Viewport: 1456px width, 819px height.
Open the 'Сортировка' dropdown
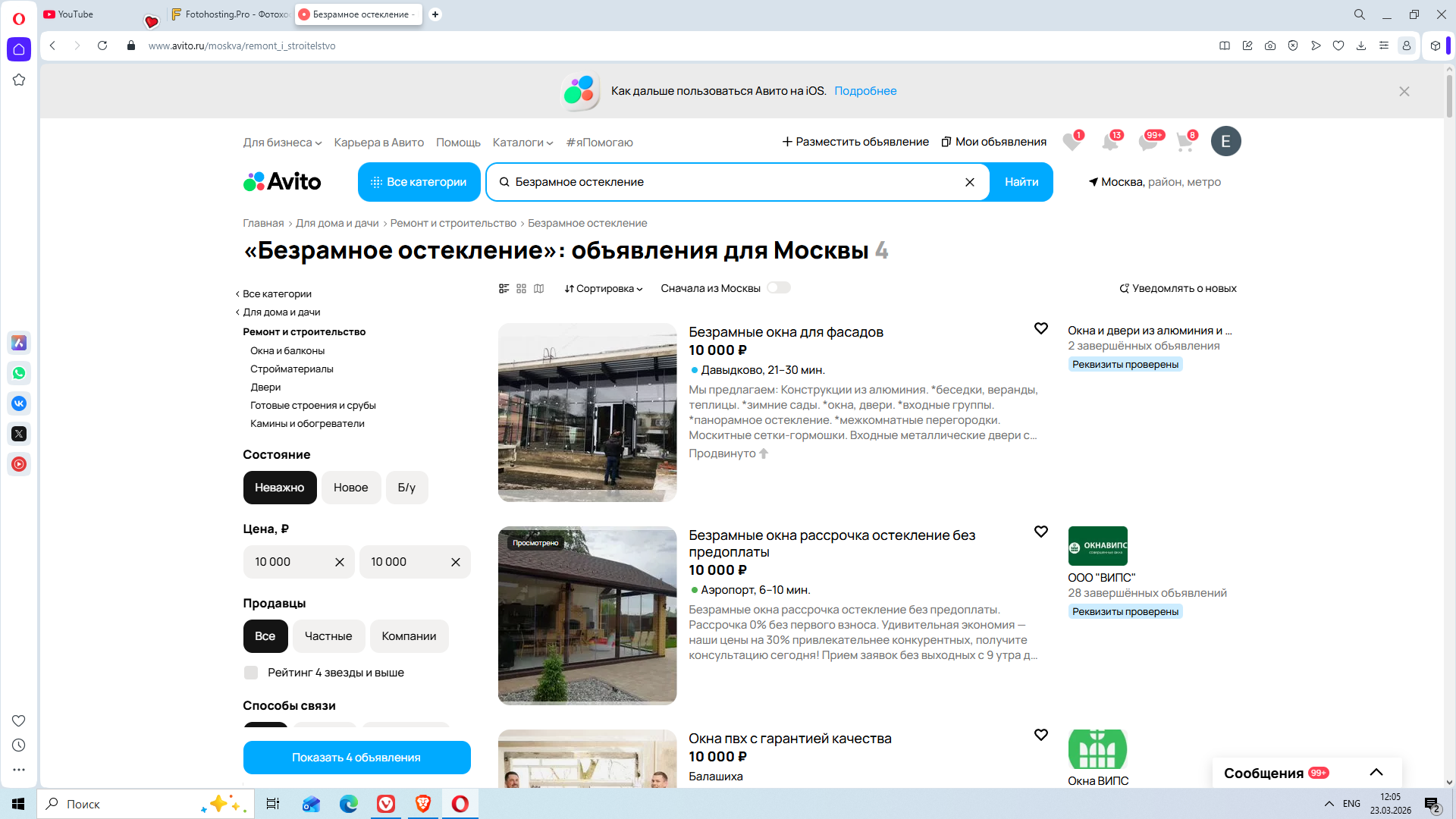(604, 289)
